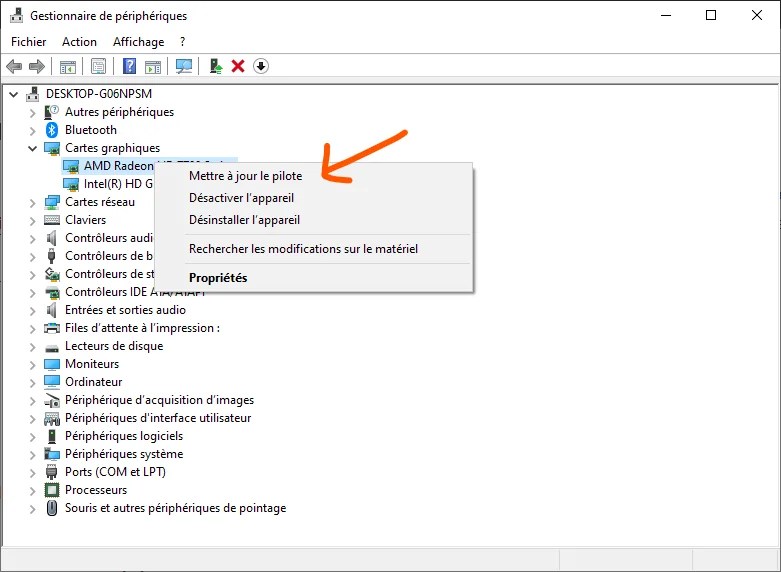
Task: Click the Bluetooth category icon
Action: (52, 130)
